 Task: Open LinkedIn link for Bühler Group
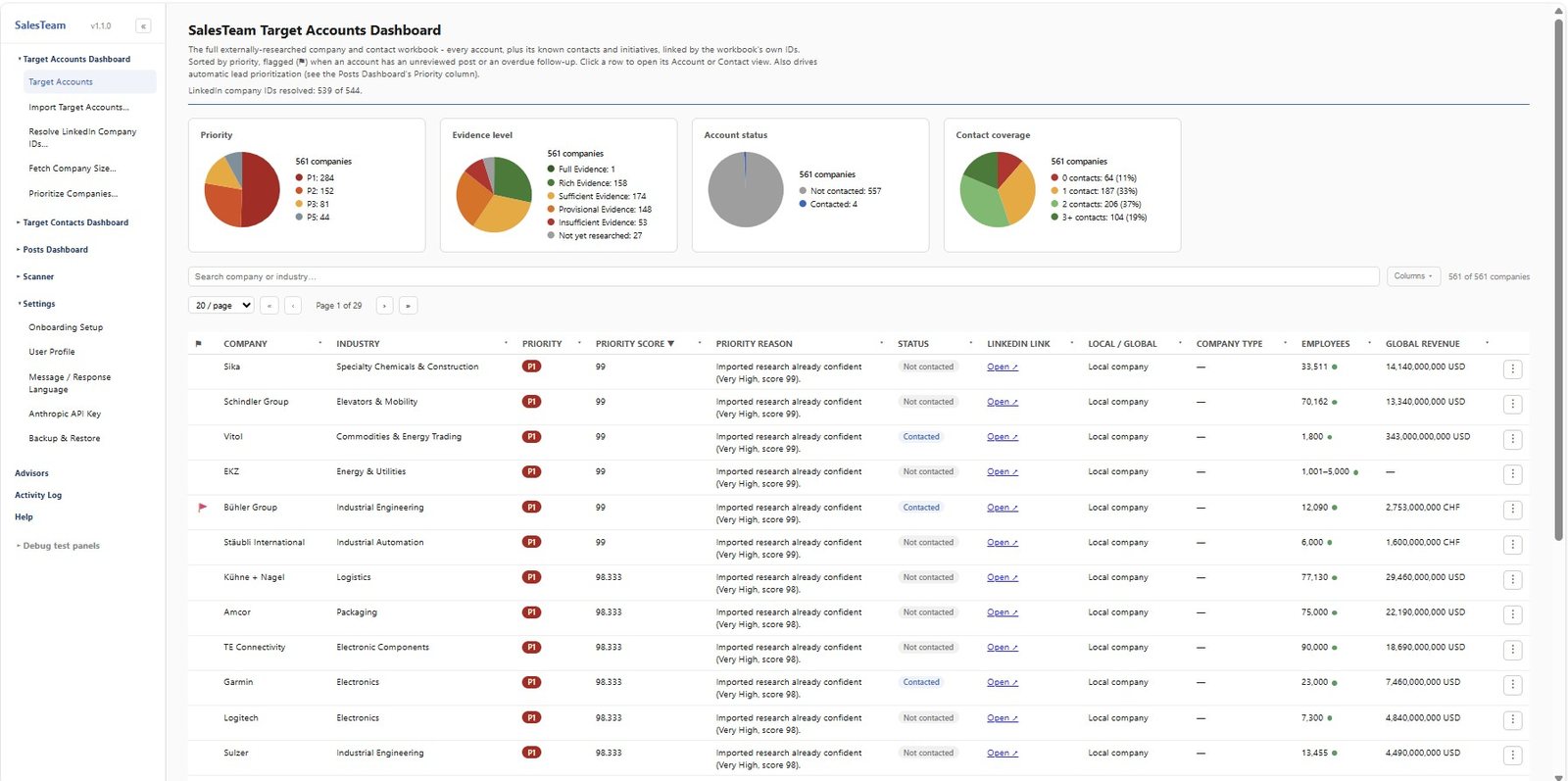coord(1003,508)
